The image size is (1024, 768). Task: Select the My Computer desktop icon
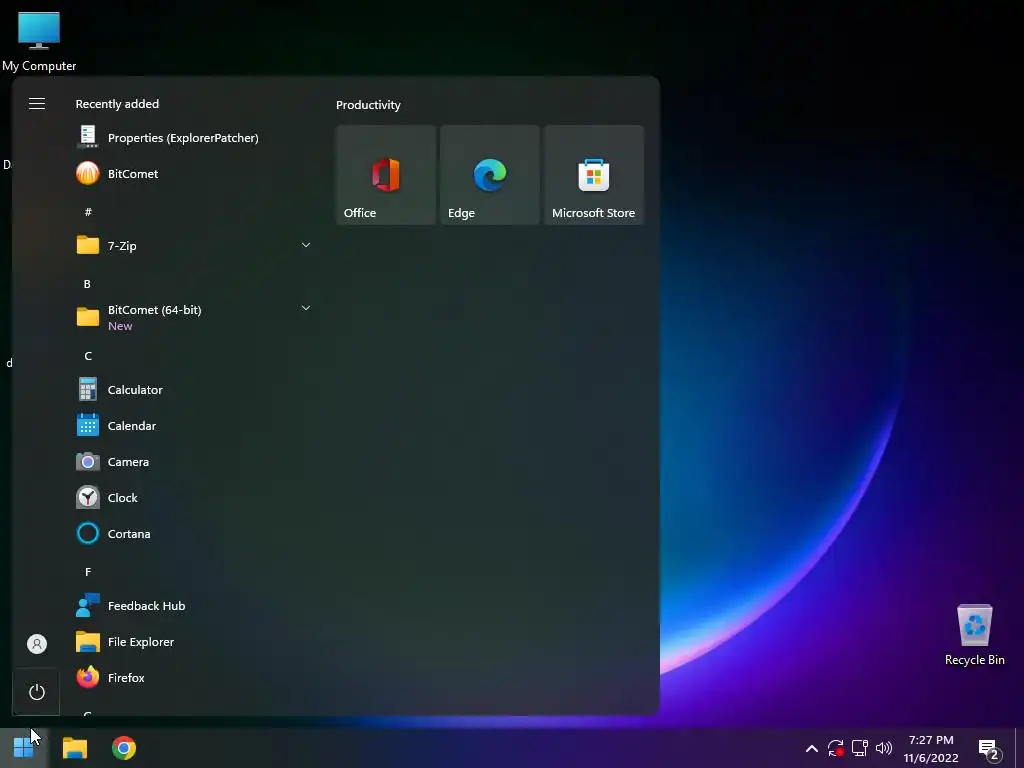(x=39, y=41)
